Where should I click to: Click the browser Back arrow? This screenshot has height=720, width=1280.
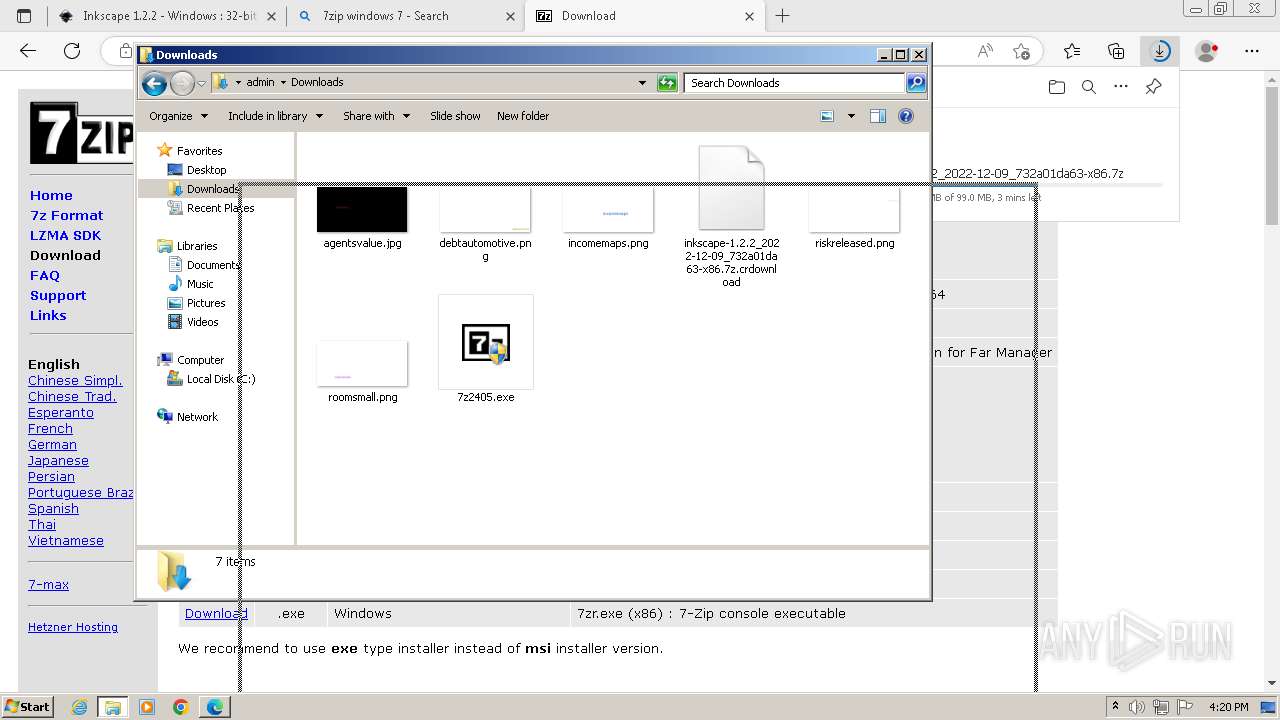pos(28,51)
